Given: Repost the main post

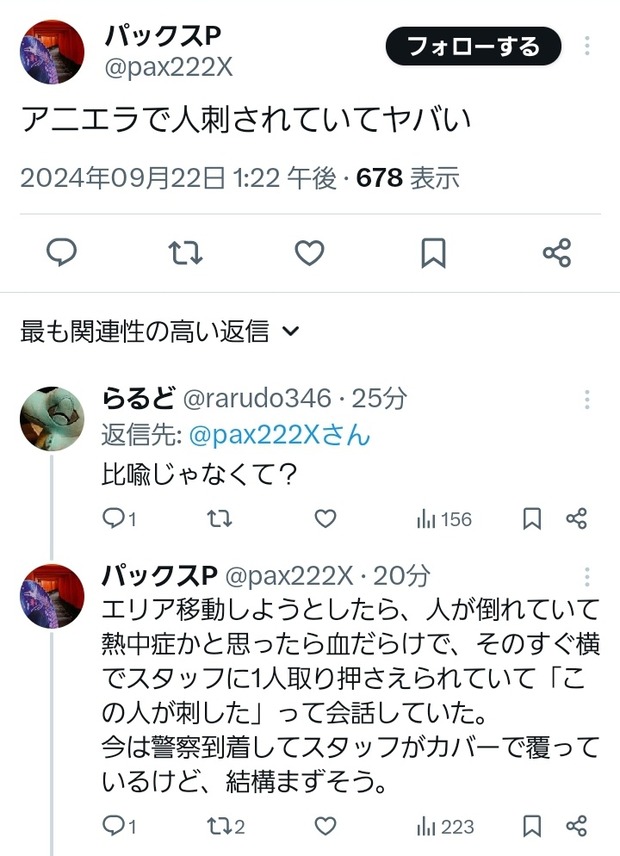Looking at the screenshot, I should point(185,253).
